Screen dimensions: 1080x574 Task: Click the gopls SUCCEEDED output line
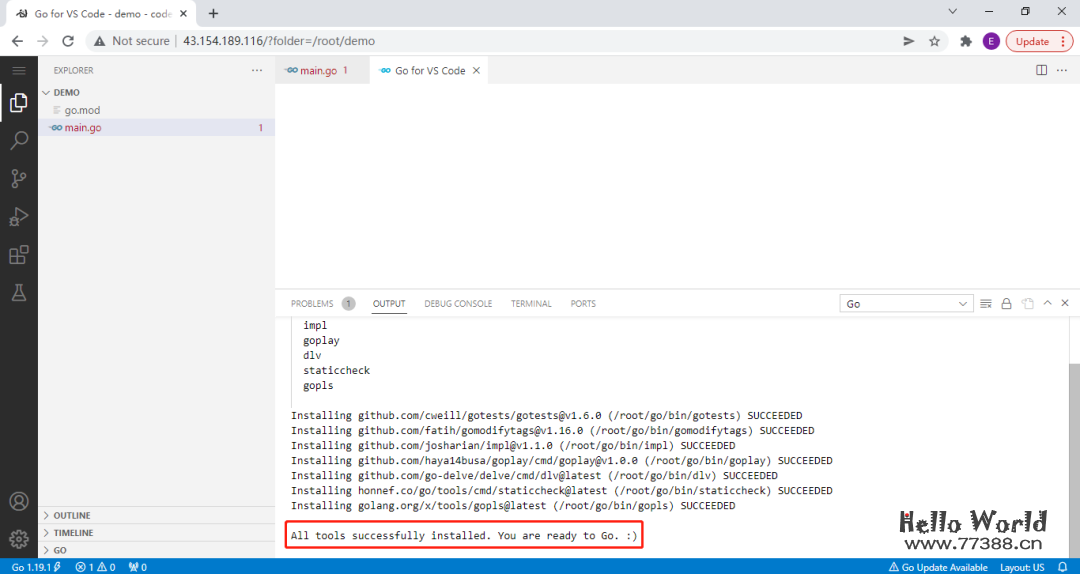[513, 506]
